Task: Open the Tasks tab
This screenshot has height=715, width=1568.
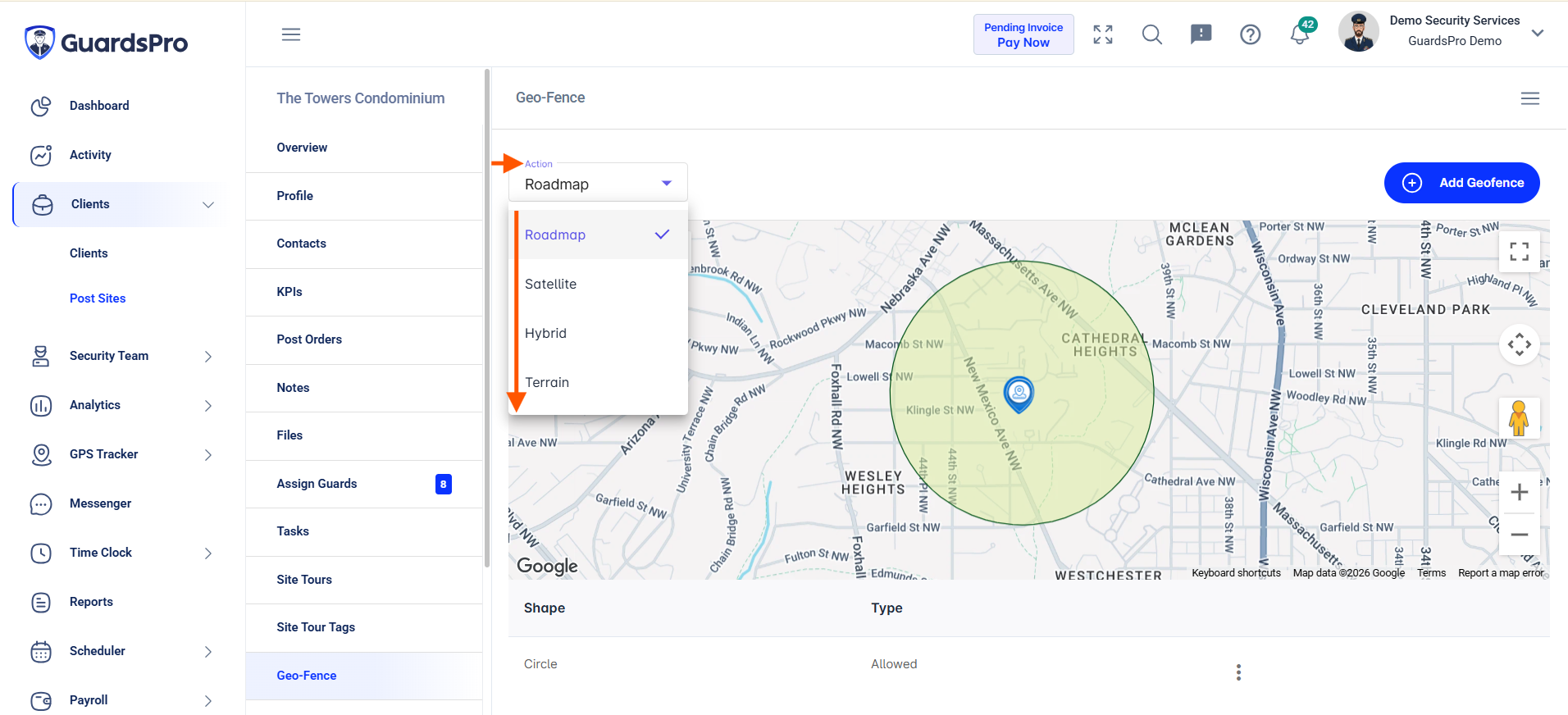Action: (364, 531)
